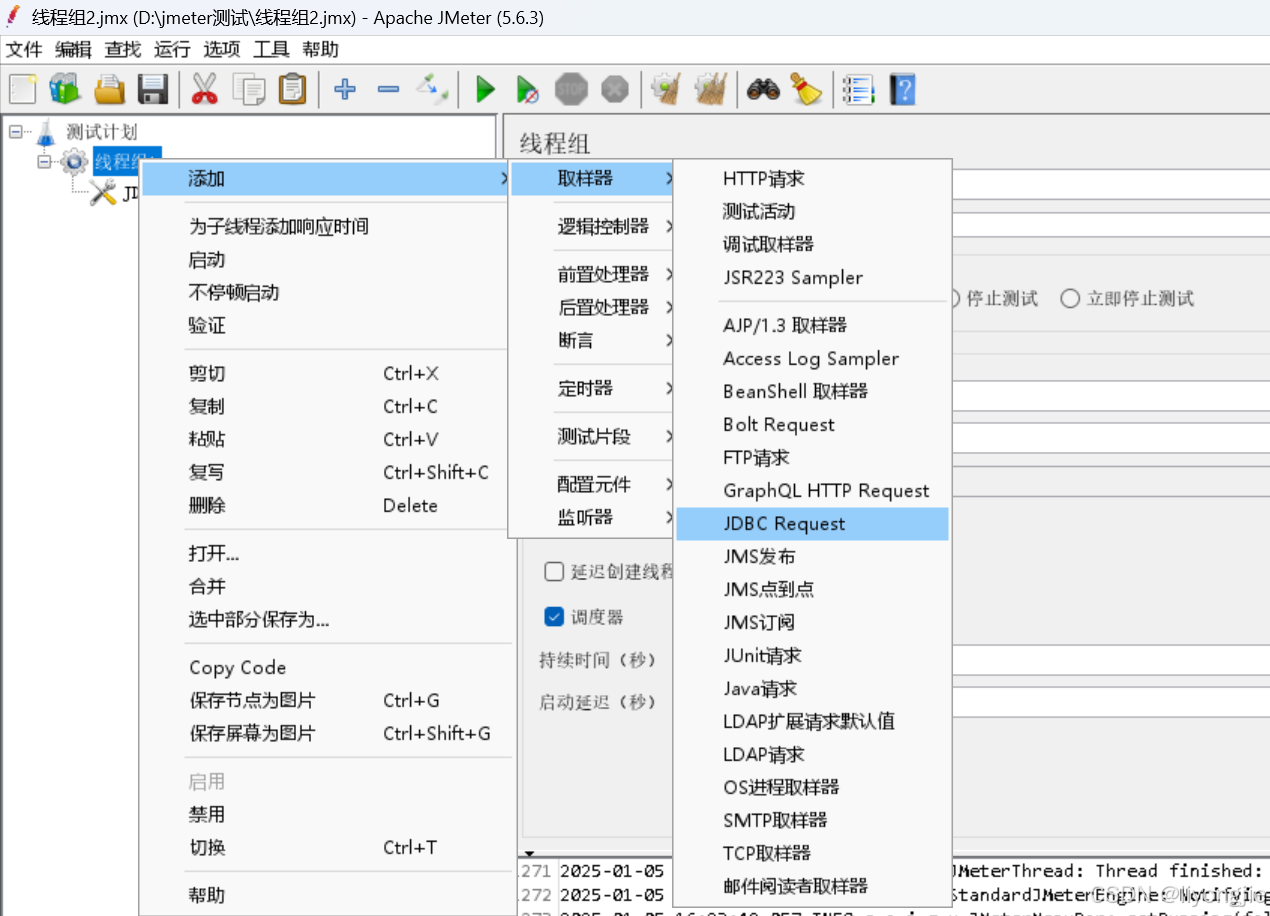Select the 立即停止测试 radio option

(1127, 298)
